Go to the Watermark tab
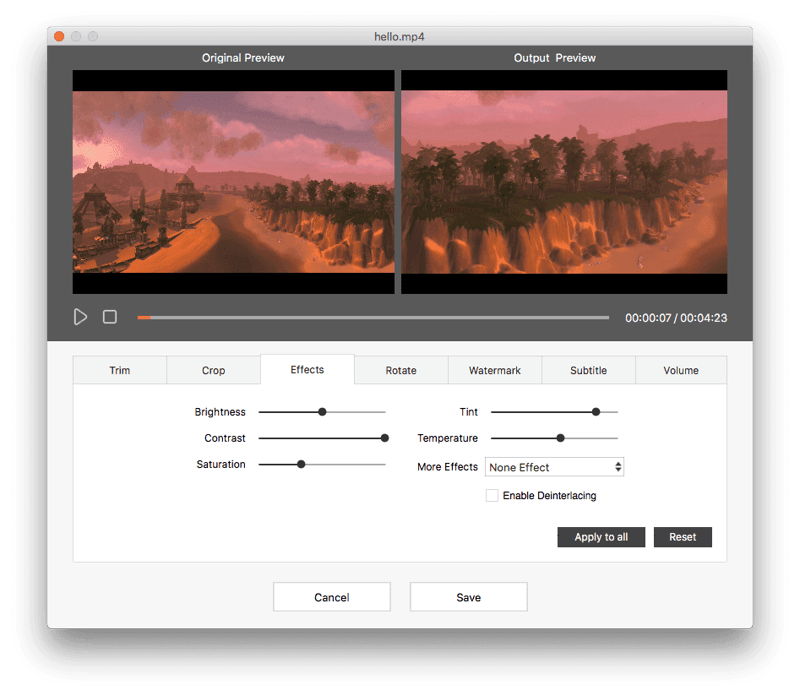This screenshot has height=696, width=800. (495, 370)
